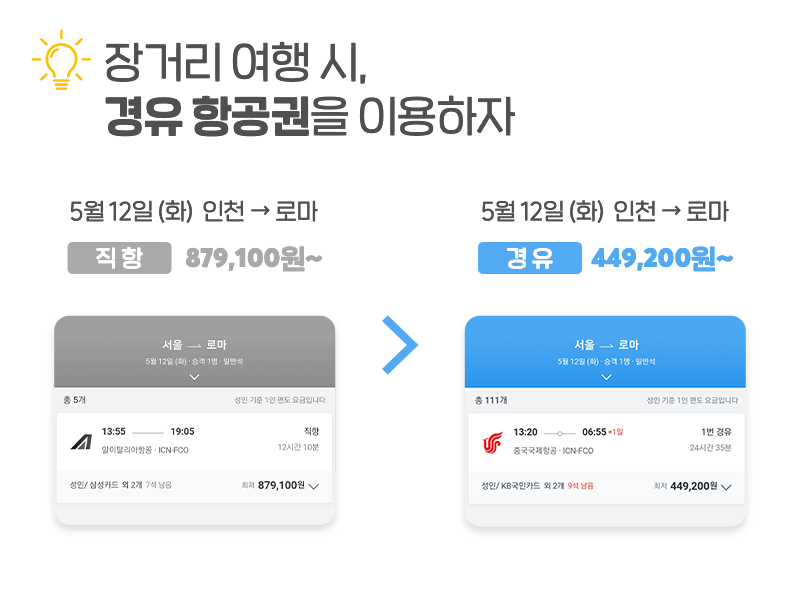Click the stopover circle on flight line

[x=560, y=433]
